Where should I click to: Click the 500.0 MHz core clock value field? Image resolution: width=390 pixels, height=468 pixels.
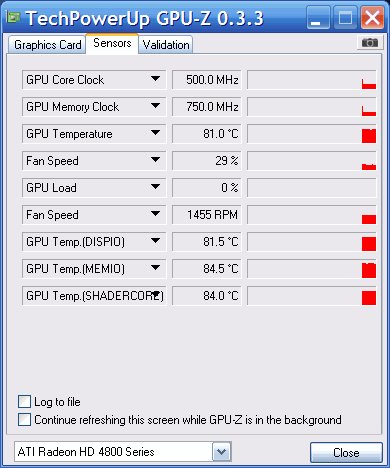pyautogui.click(x=207, y=80)
